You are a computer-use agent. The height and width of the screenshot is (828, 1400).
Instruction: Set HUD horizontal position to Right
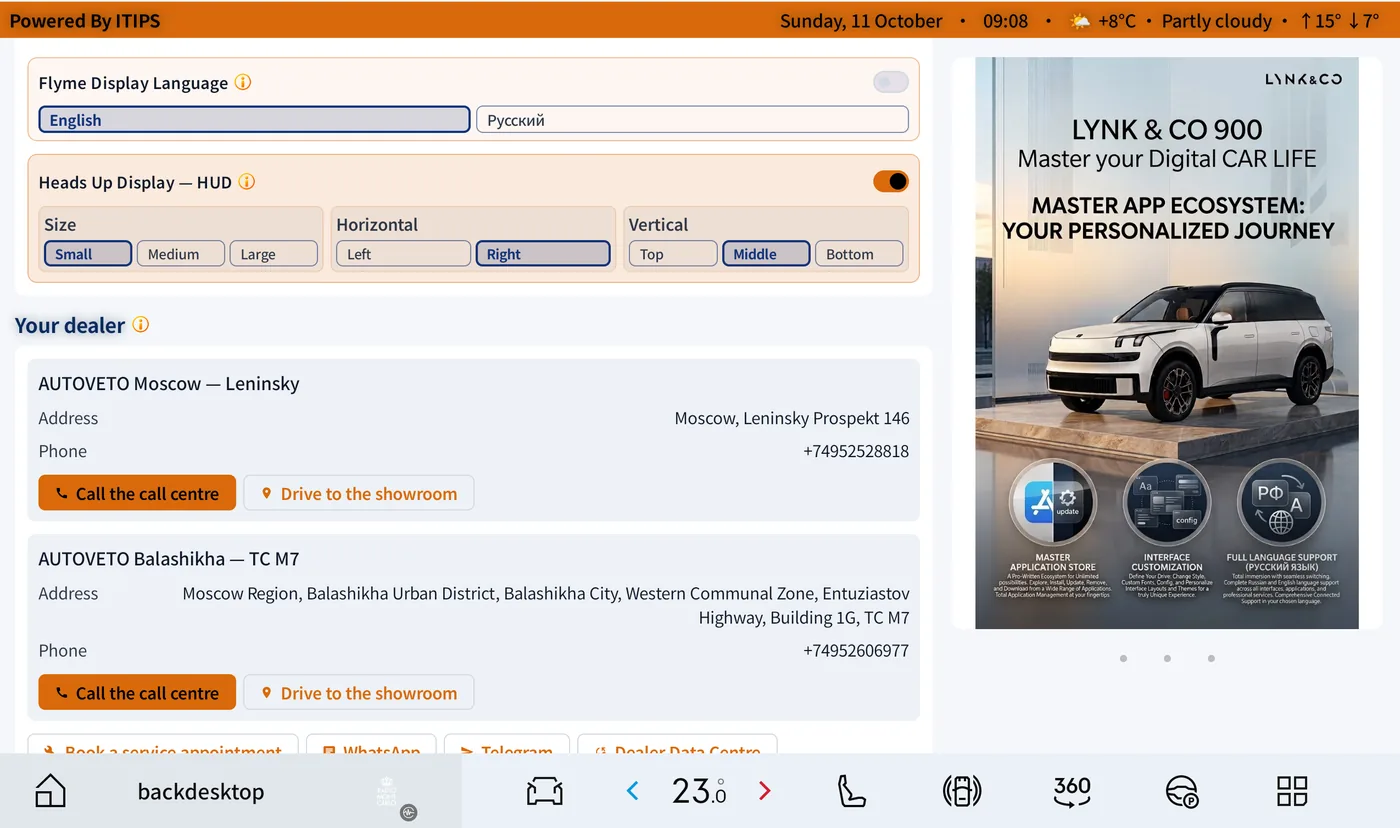coord(543,254)
